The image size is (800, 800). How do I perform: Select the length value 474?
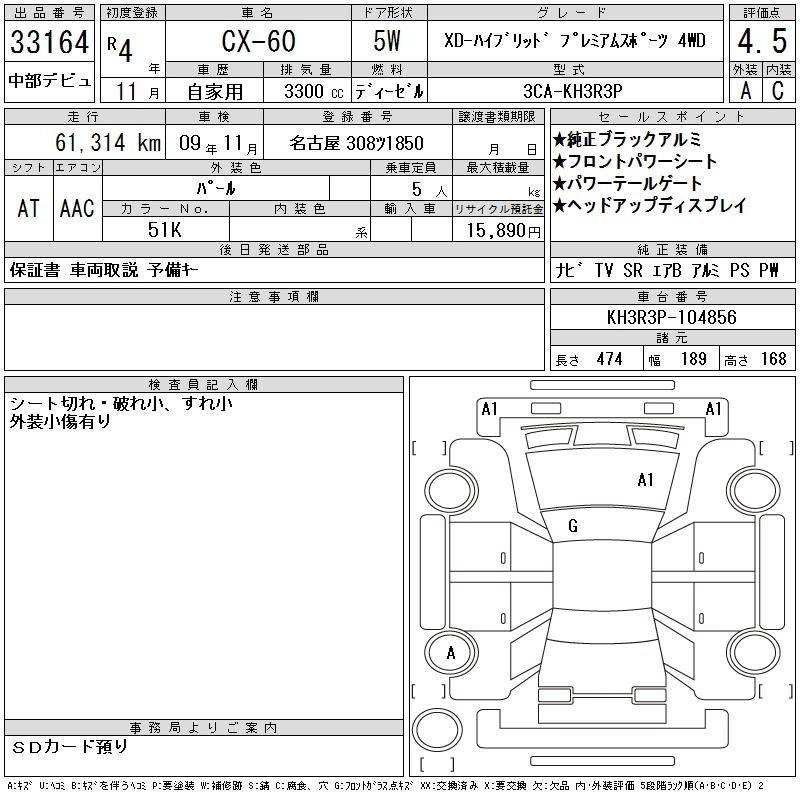coord(610,359)
